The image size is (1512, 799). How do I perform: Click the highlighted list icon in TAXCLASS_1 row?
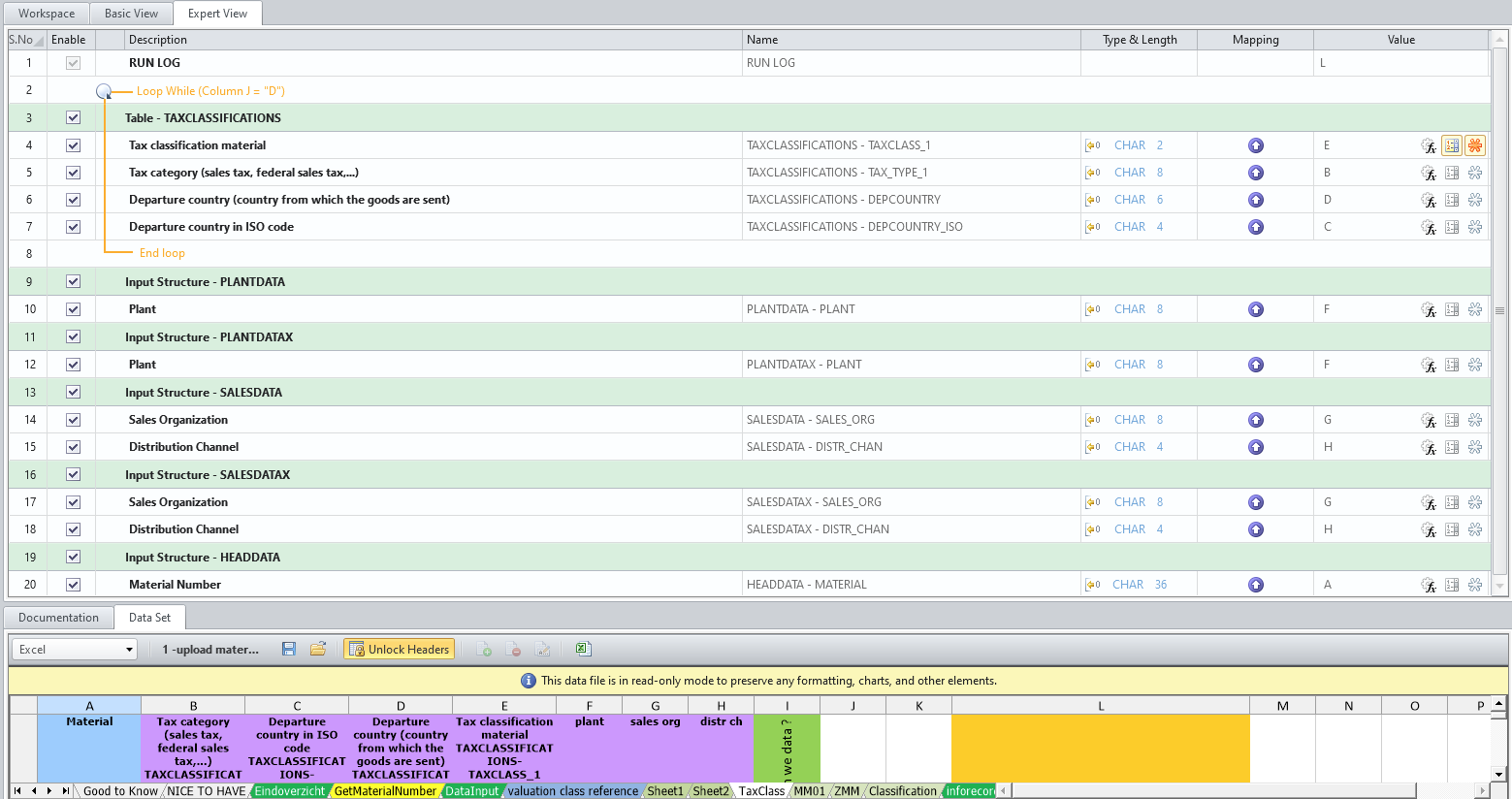point(1452,145)
